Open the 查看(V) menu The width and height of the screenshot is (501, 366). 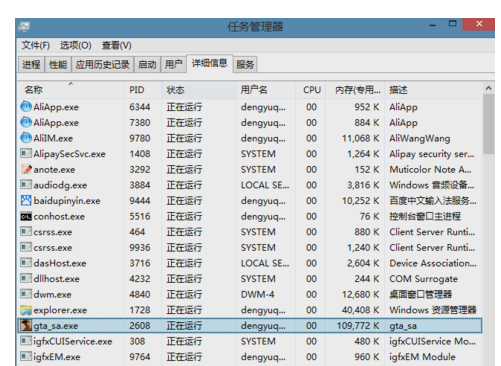[x=117, y=45]
